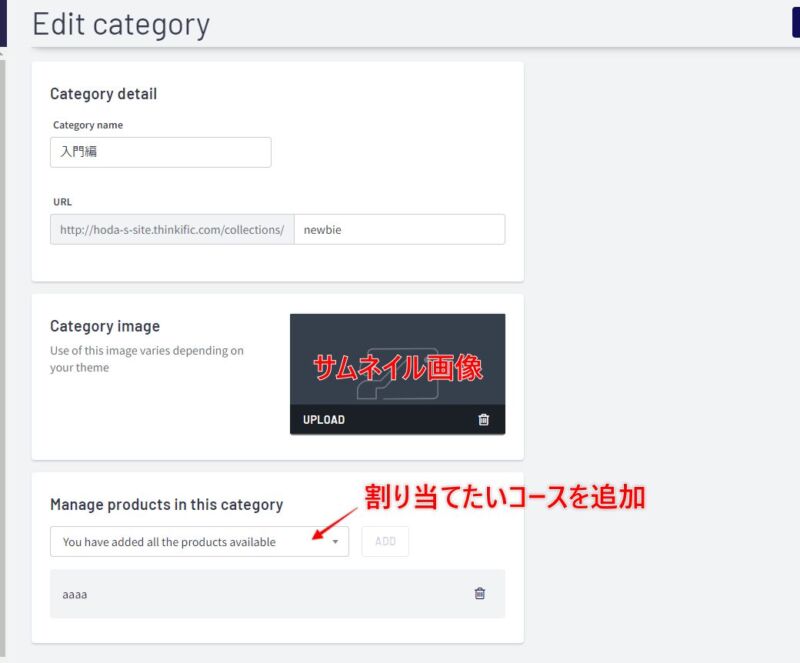The image size is (800, 663).
Task: Open the products dropdown to add a course
Action: click(199, 542)
